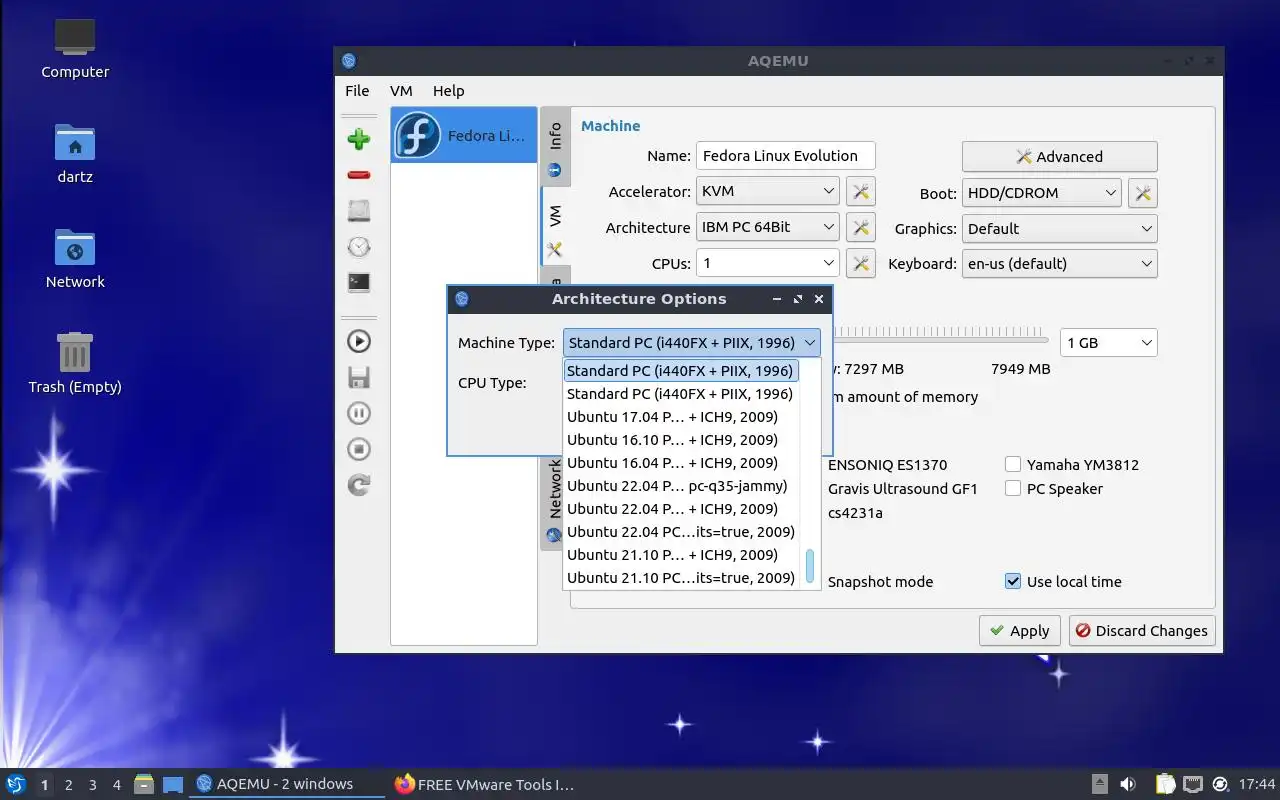Open the FREE VMware Tools Firefox taskbar entry

(485, 784)
